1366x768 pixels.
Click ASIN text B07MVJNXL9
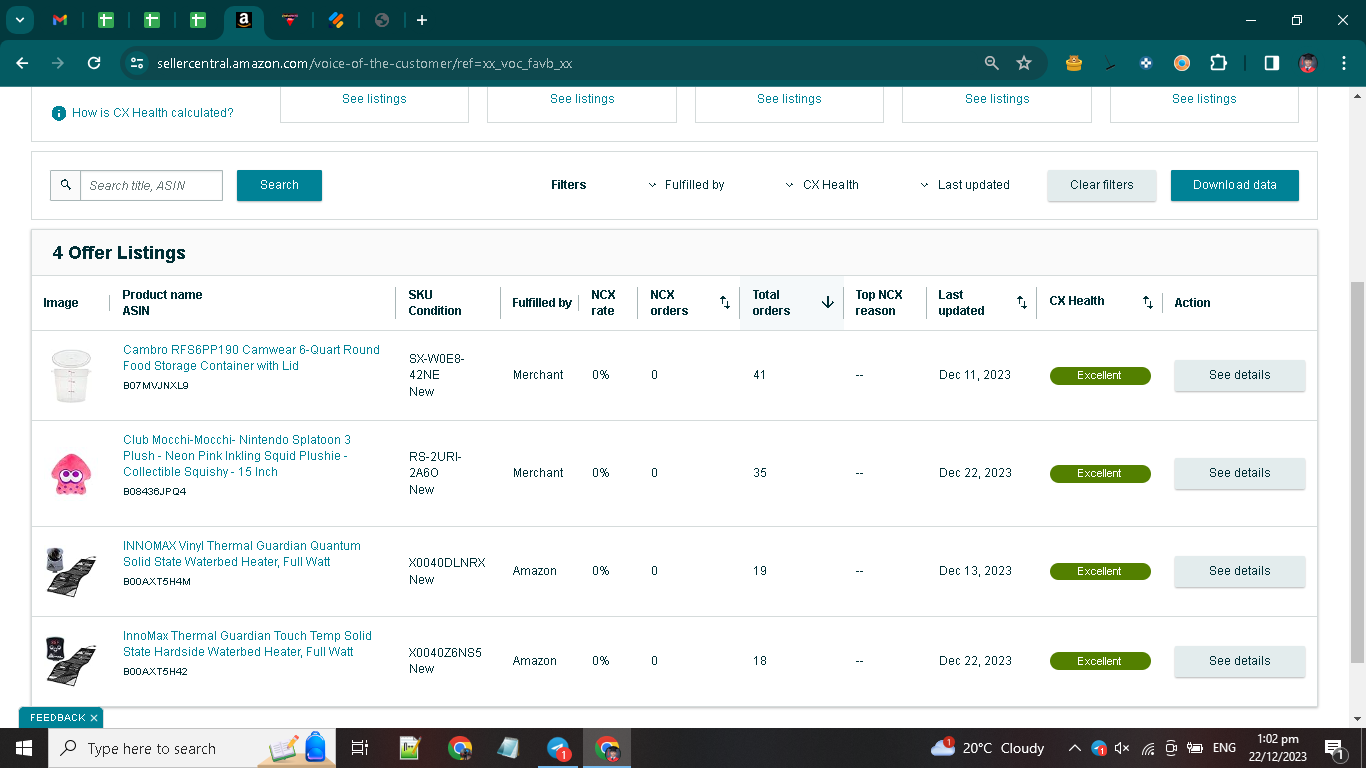tap(155, 386)
